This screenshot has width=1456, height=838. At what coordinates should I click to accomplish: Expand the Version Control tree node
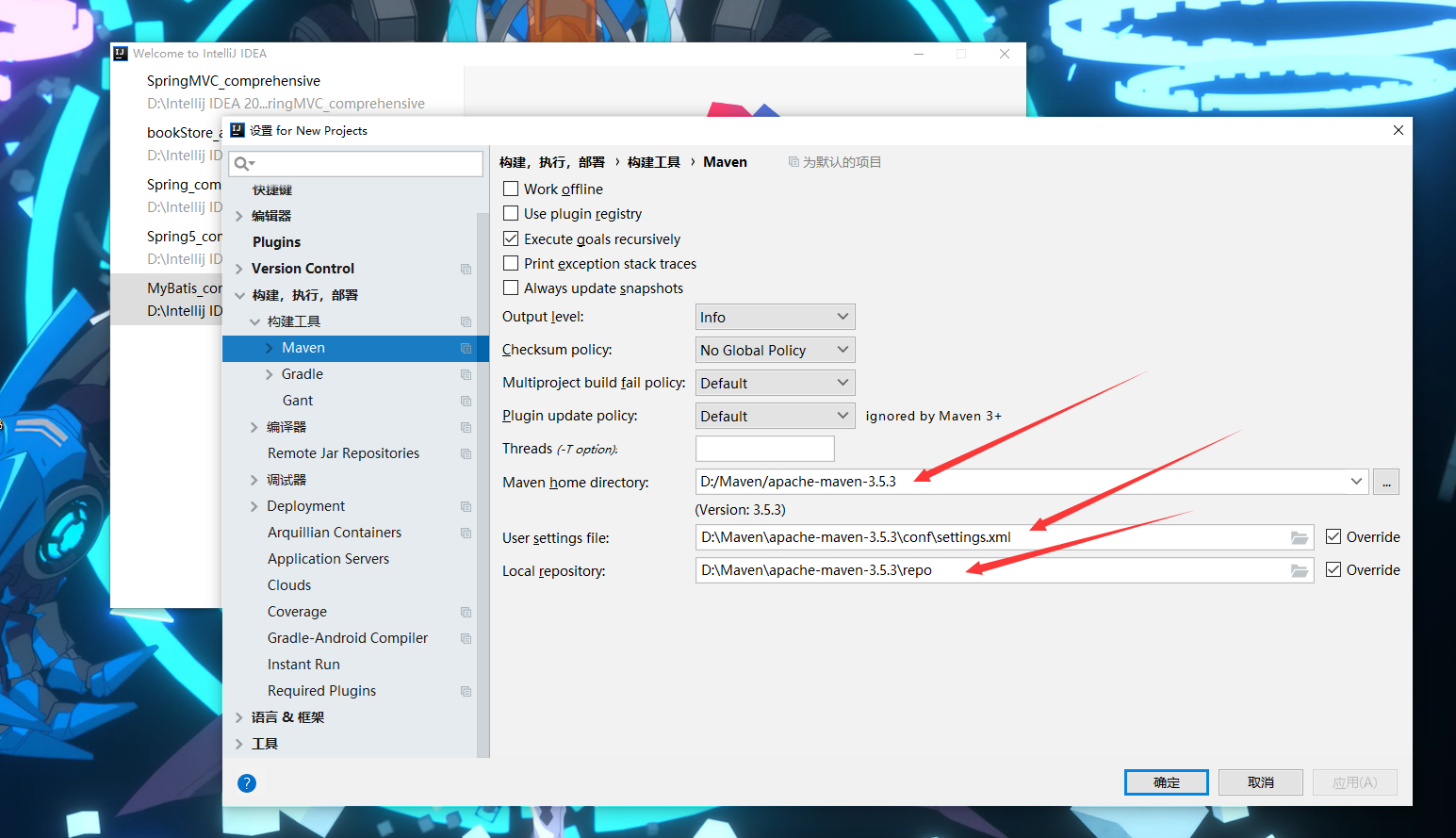(239, 269)
